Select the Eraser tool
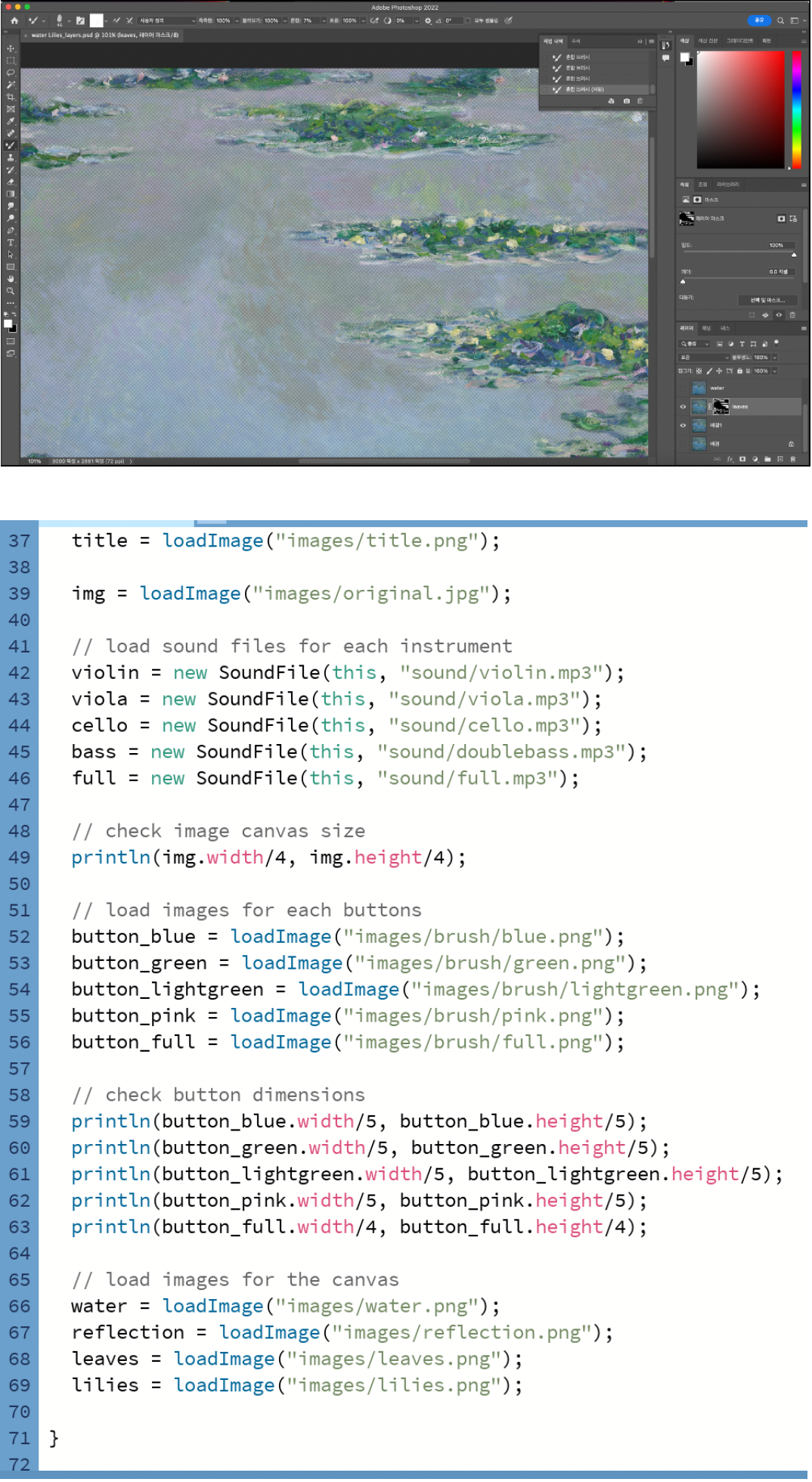 tap(11, 181)
